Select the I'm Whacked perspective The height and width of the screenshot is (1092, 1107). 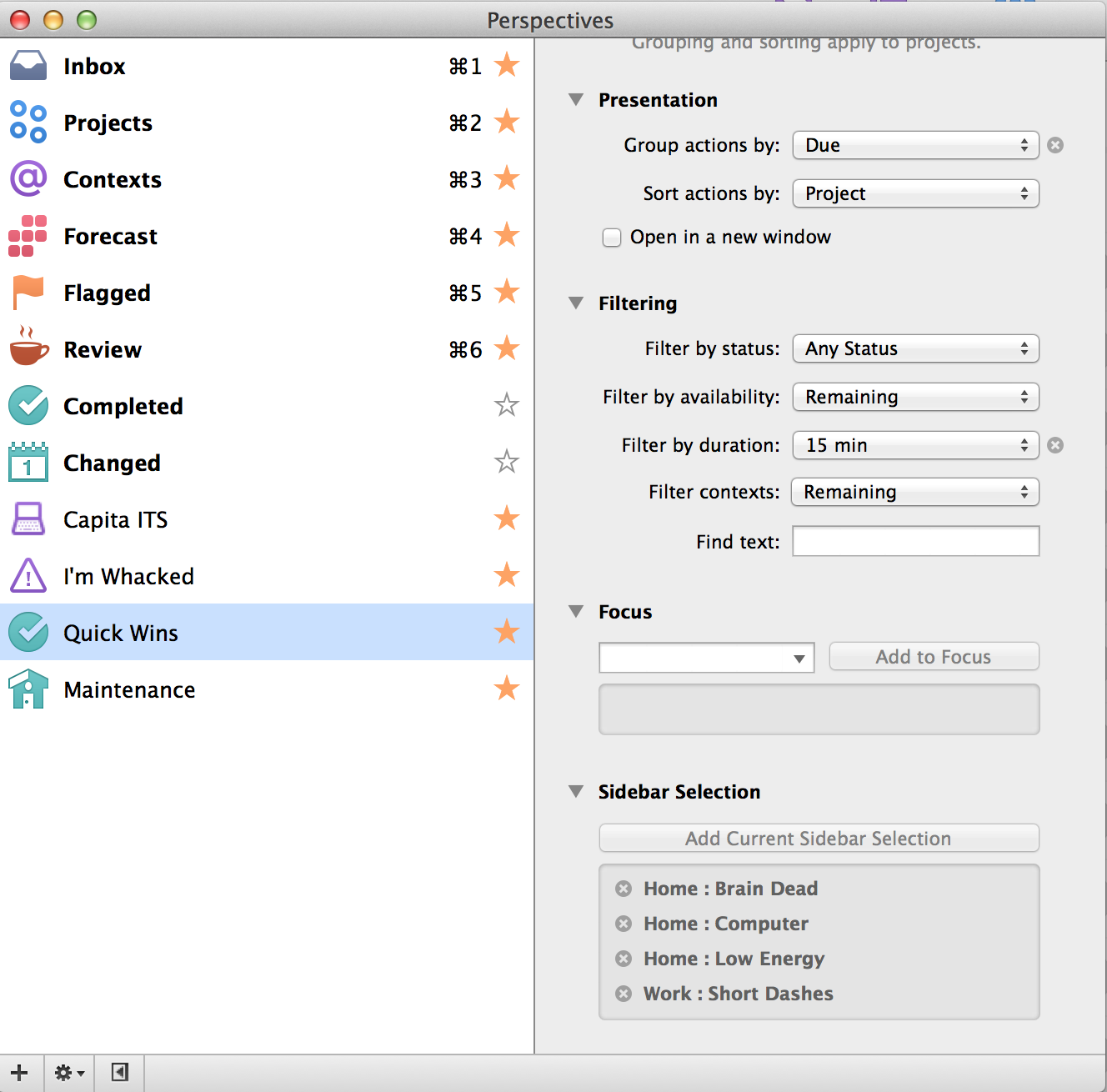(267, 576)
